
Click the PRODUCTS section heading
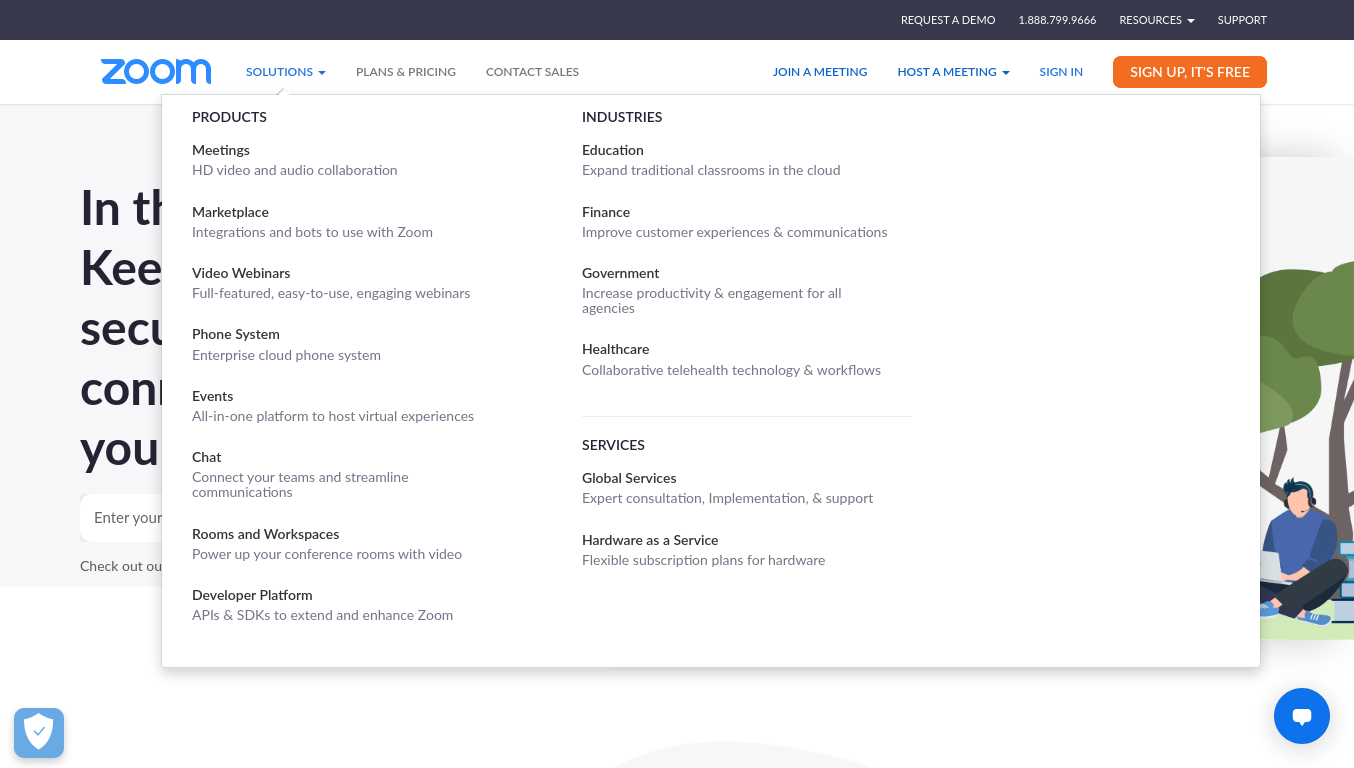coord(229,117)
